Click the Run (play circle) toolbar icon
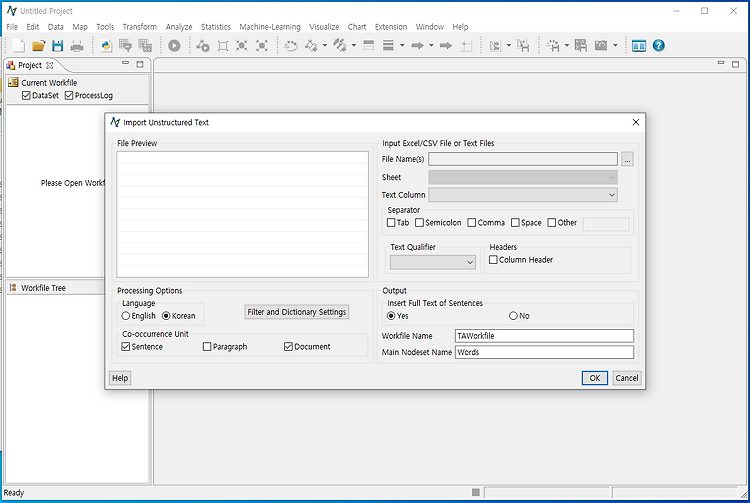 click(x=174, y=45)
